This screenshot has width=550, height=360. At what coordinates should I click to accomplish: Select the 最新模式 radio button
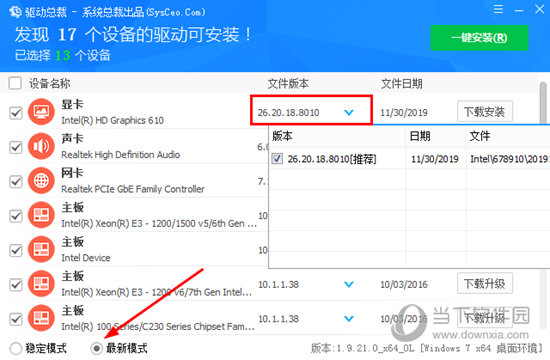(x=96, y=348)
